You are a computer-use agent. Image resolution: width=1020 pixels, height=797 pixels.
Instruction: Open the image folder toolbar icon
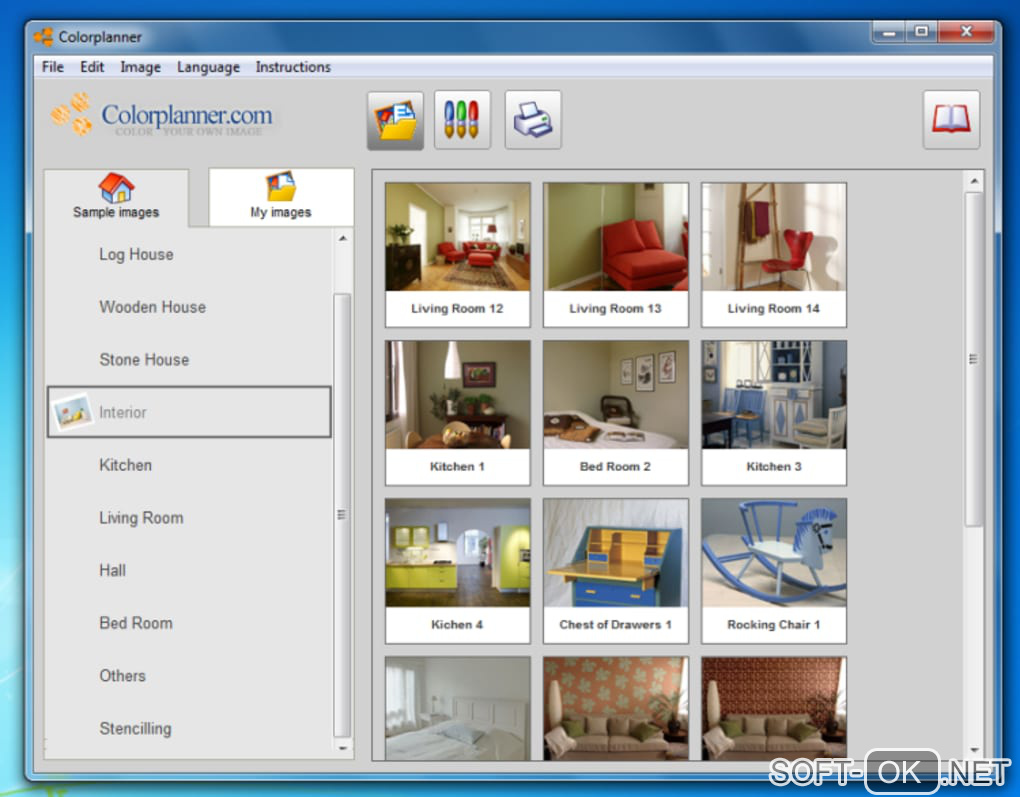point(396,120)
